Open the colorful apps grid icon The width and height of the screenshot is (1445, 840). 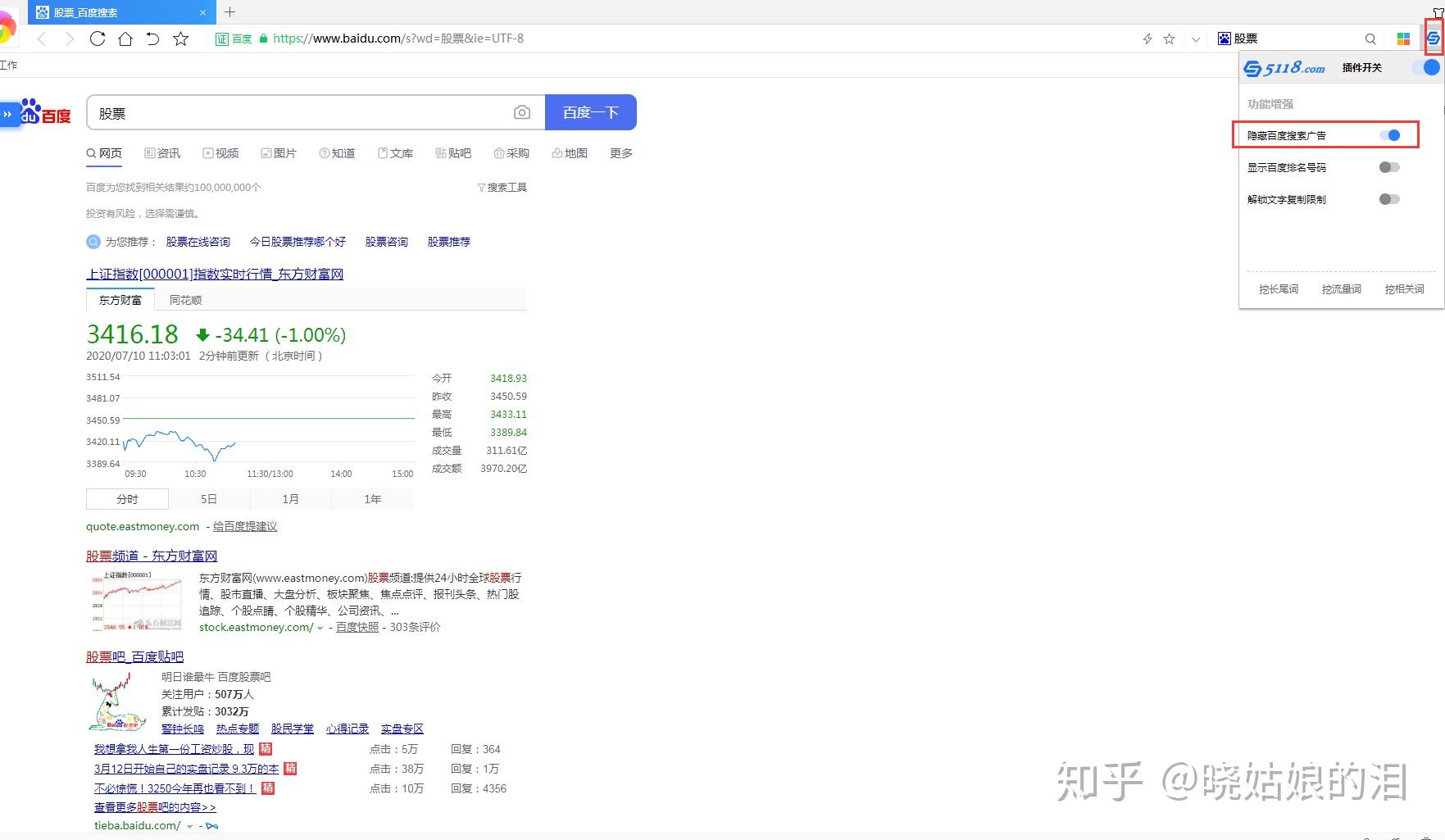[1403, 39]
